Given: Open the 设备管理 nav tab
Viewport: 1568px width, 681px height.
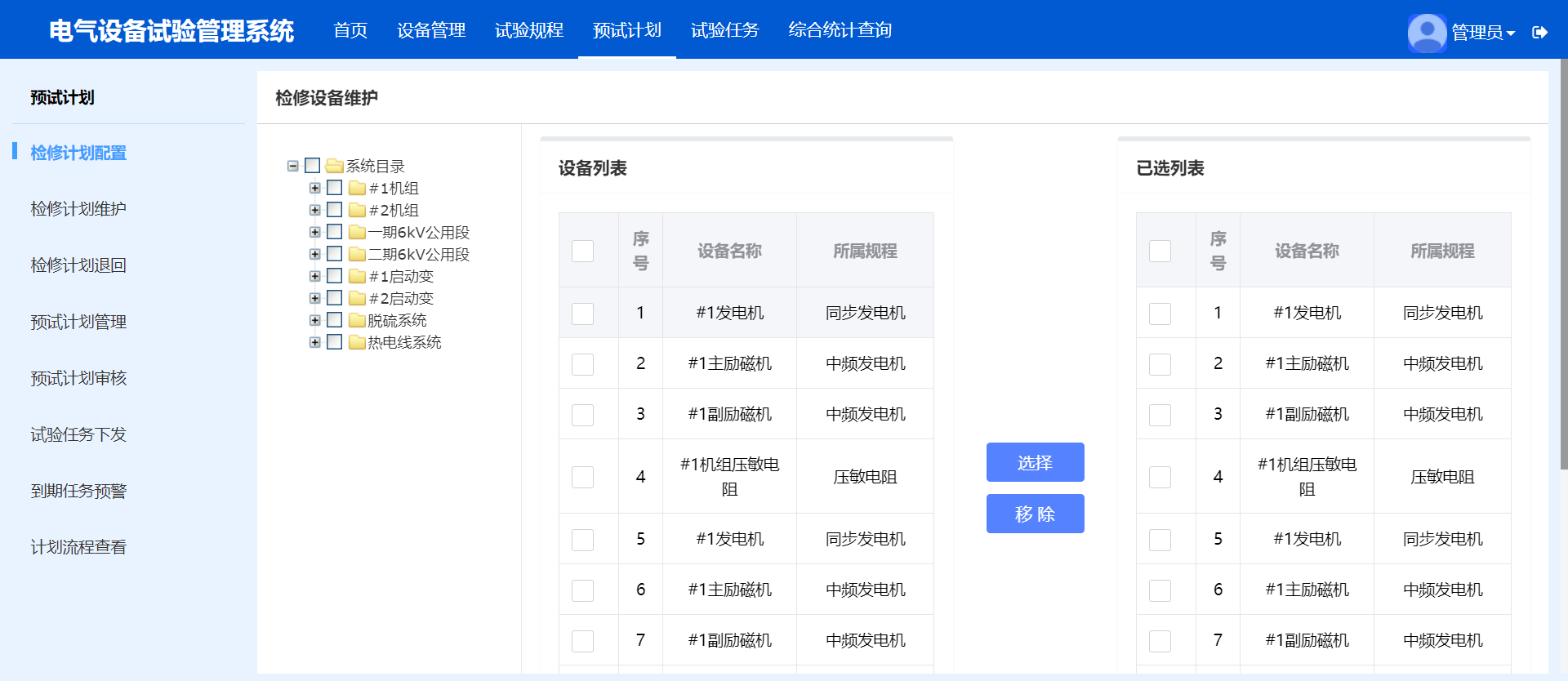Looking at the screenshot, I should pyautogui.click(x=431, y=30).
